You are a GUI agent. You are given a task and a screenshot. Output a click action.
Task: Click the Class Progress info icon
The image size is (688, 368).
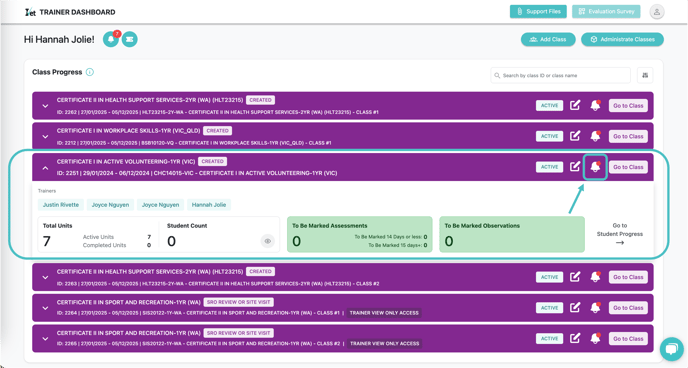(90, 72)
